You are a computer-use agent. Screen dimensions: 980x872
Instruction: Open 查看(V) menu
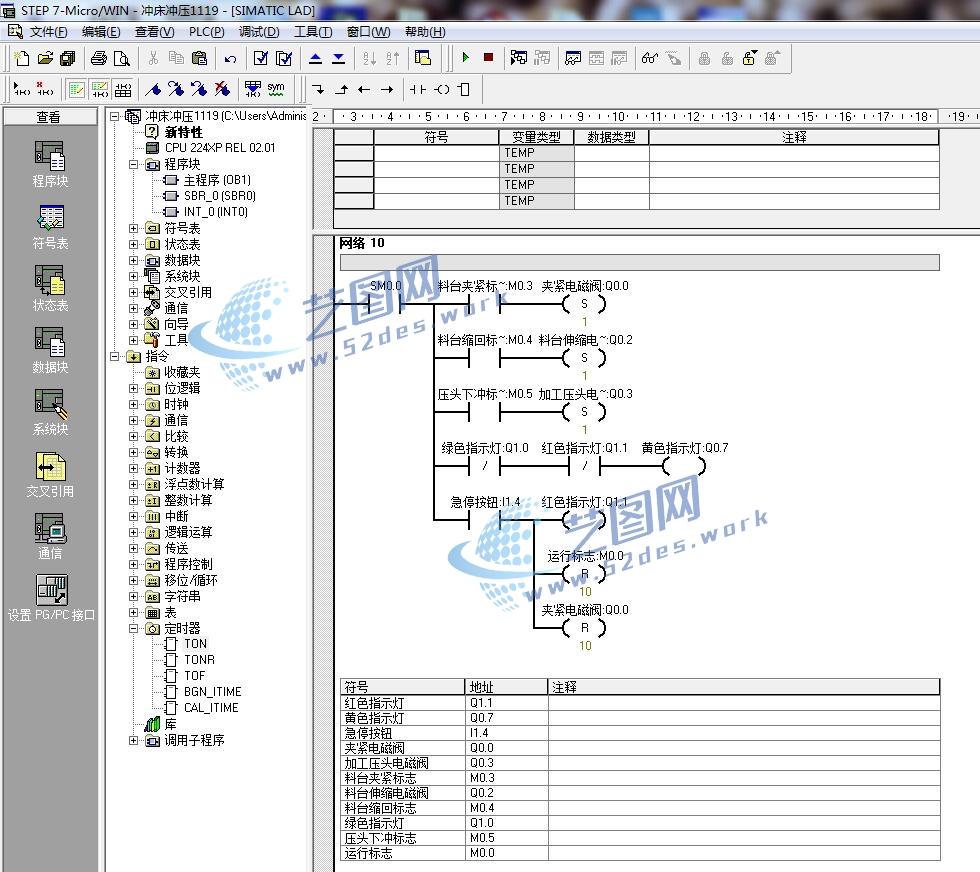tap(154, 32)
